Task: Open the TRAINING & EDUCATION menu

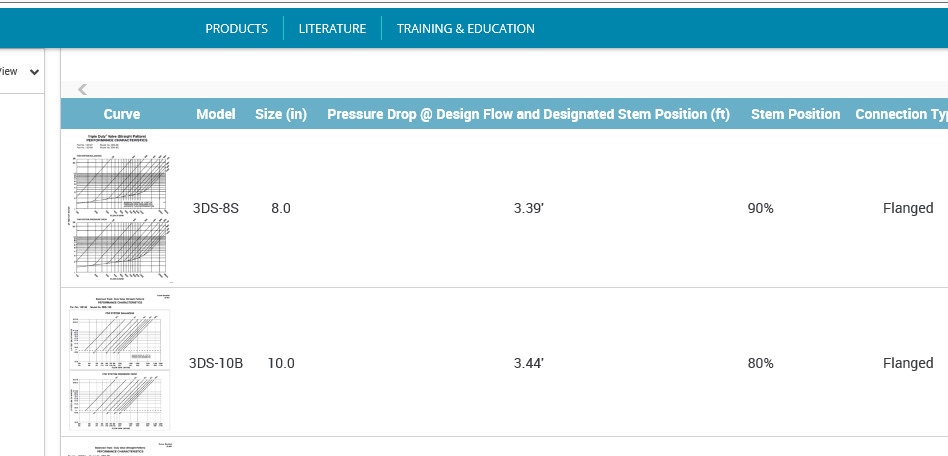Action: (x=466, y=28)
